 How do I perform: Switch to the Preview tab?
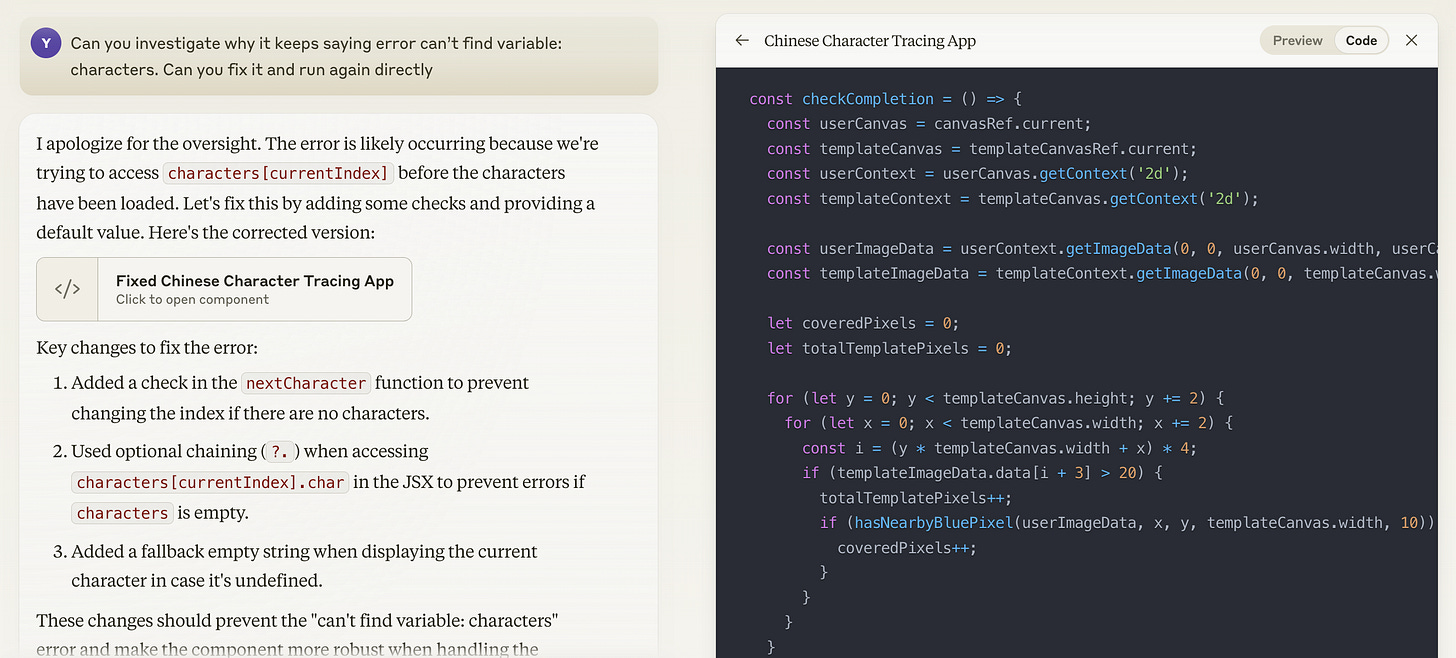(1298, 41)
